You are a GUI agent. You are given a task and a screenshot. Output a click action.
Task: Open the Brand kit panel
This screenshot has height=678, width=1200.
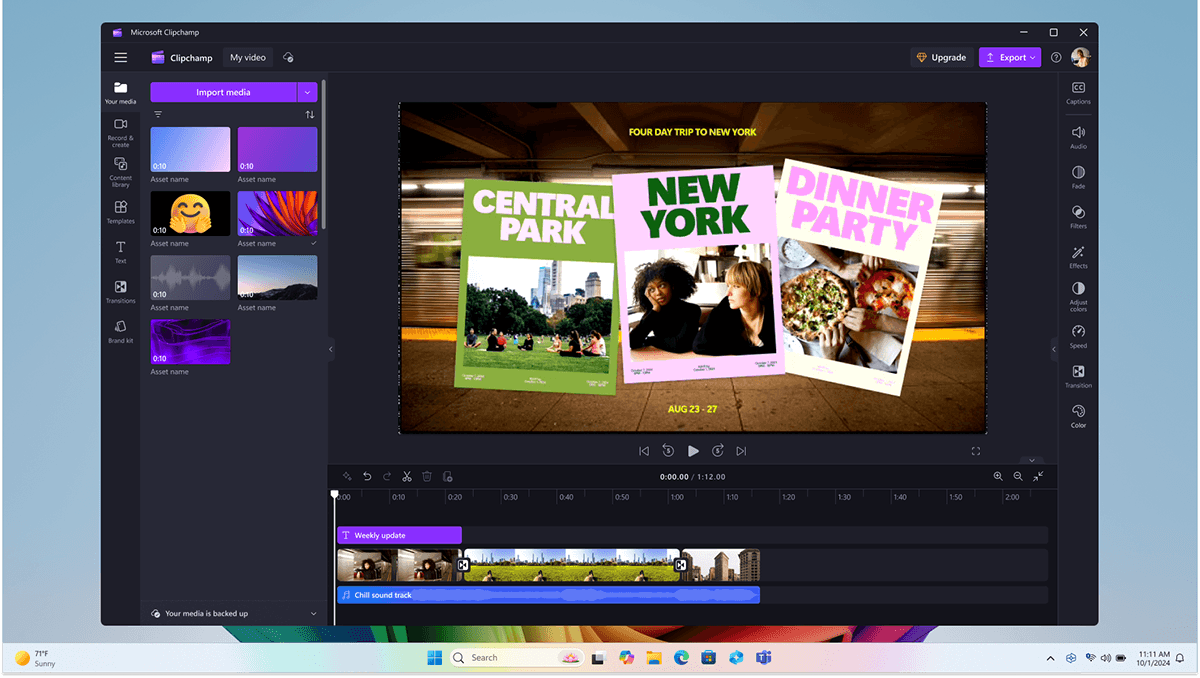[x=120, y=331]
